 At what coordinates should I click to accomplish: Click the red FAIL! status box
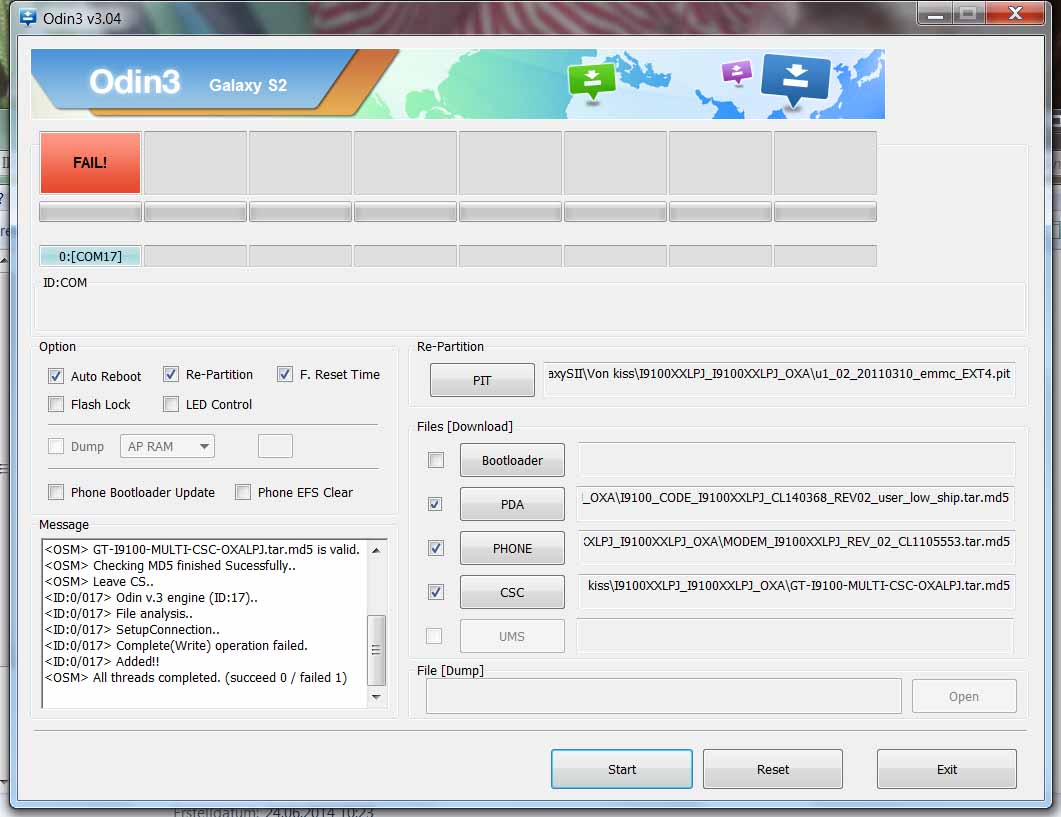pyautogui.click(x=90, y=162)
